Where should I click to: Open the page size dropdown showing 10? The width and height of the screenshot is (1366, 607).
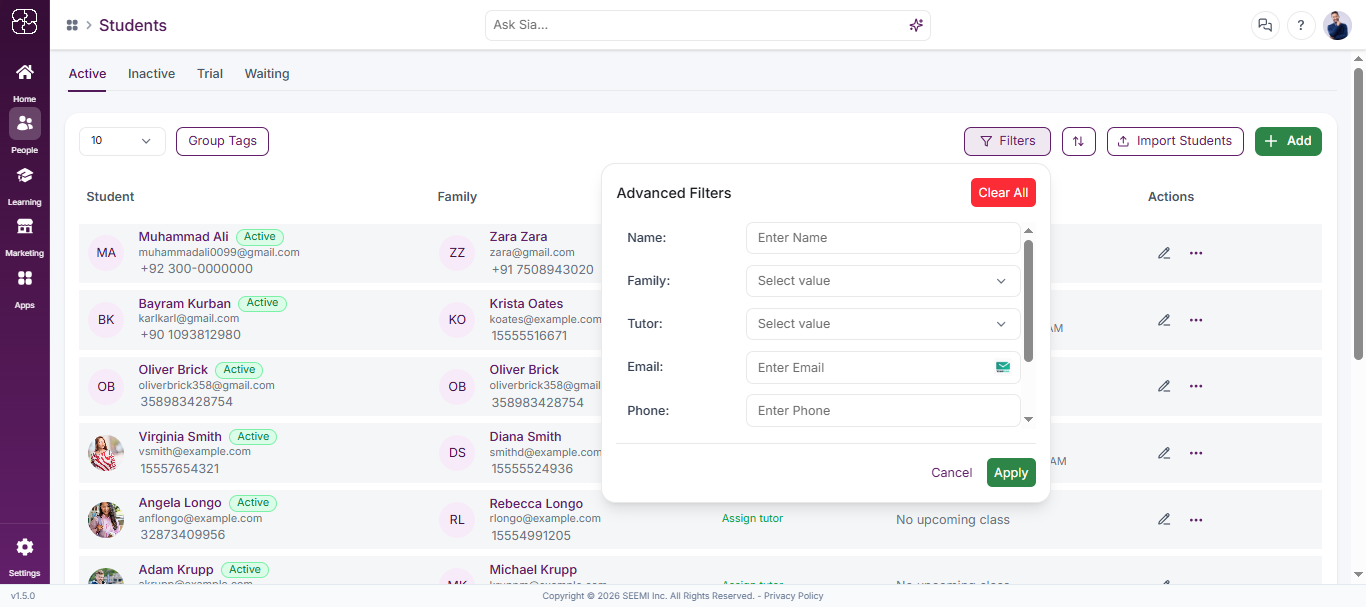(122, 141)
